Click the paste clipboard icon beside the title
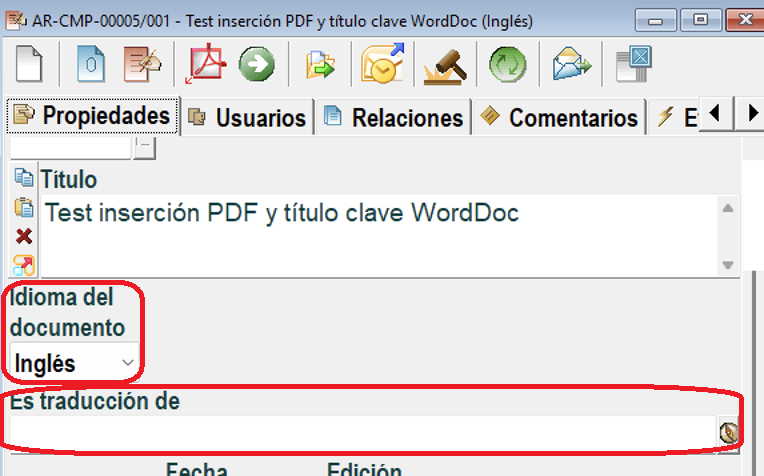Image resolution: width=764 pixels, height=476 pixels. 23,207
